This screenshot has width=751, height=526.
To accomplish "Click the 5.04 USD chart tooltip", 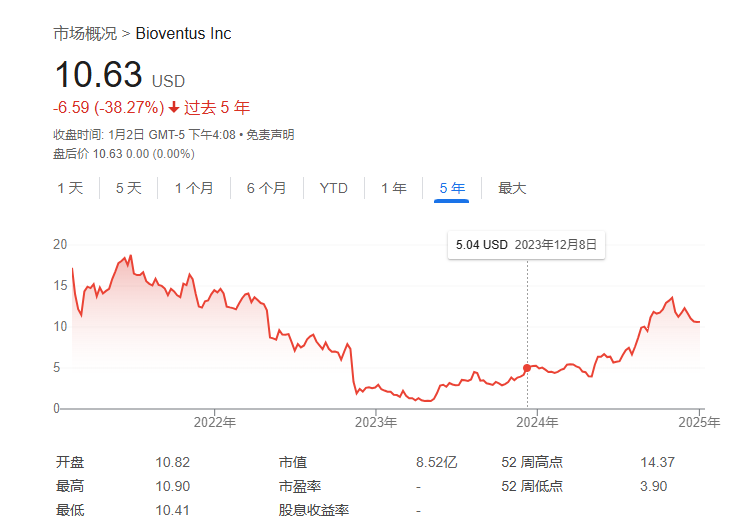I will click(526, 245).
